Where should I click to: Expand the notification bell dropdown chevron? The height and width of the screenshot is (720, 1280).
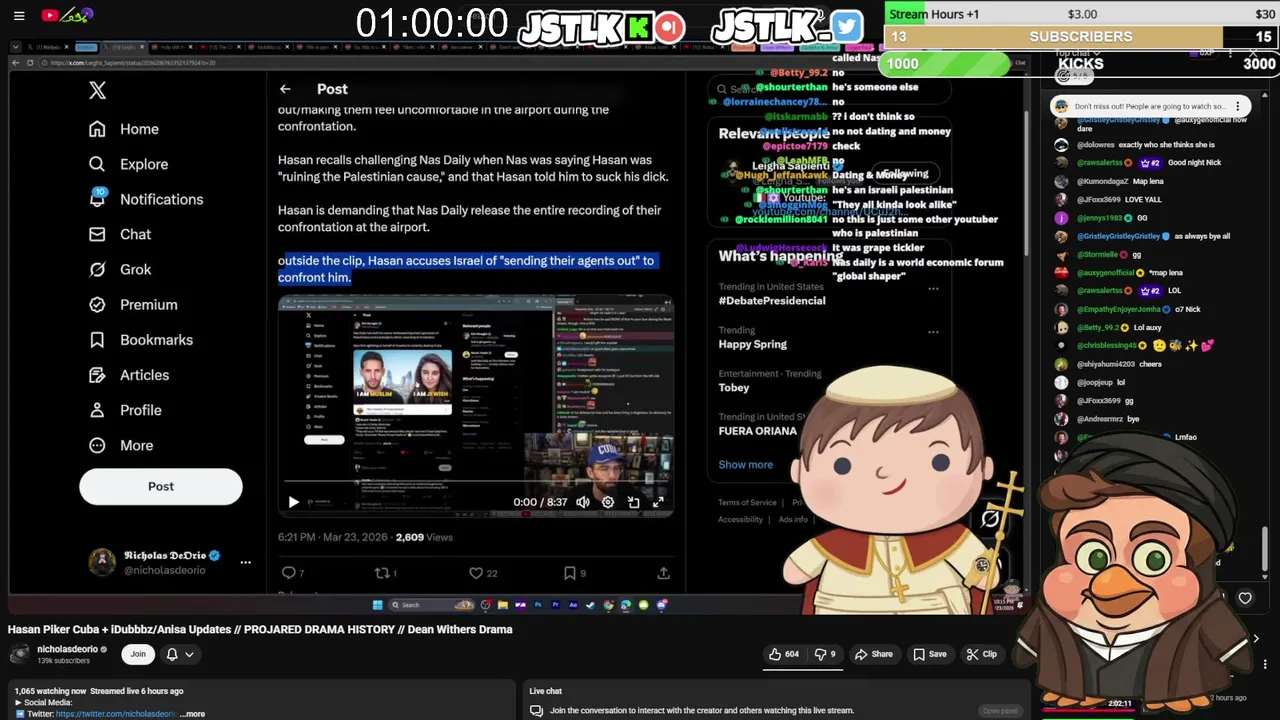(x=189, y=654)
